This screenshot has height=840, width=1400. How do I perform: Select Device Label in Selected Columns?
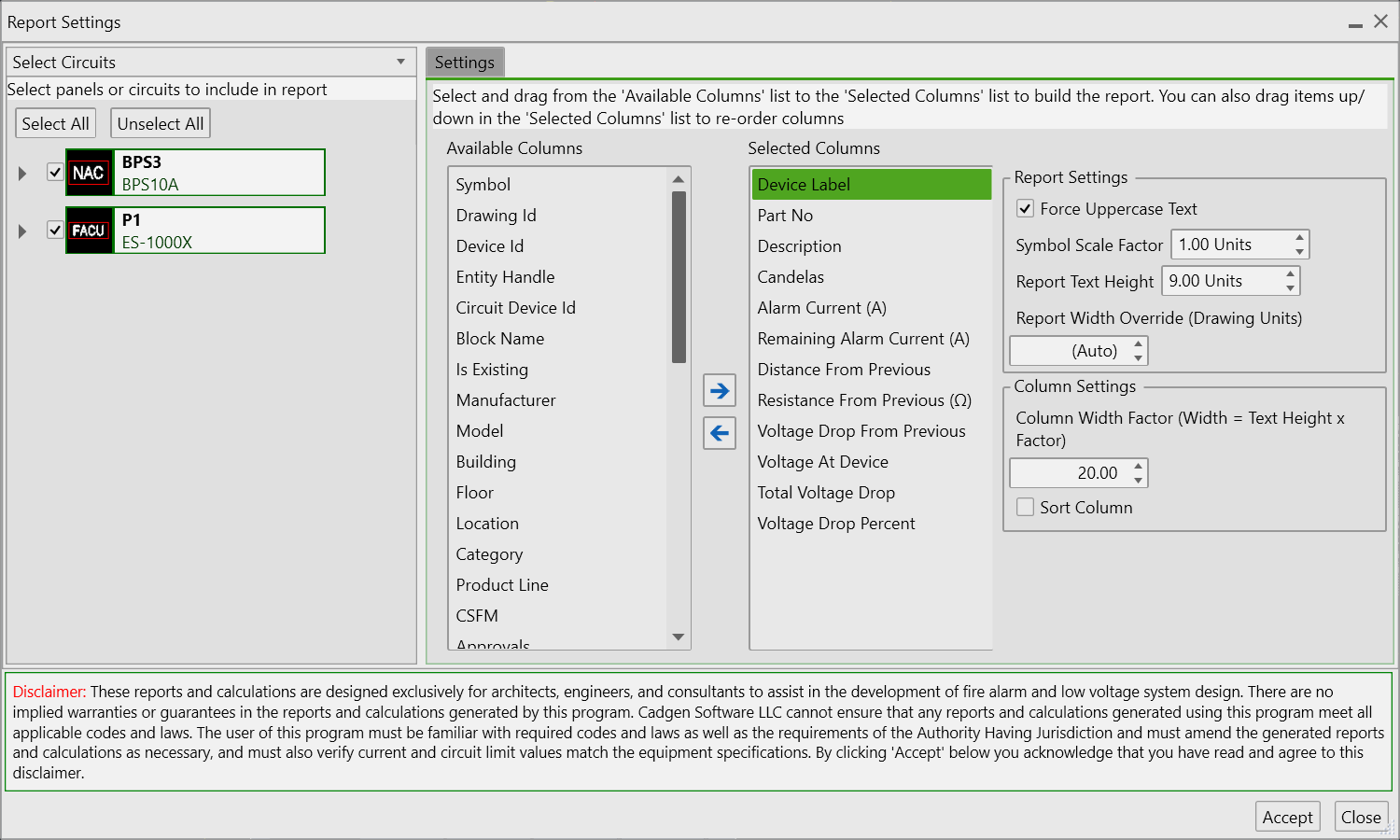click(x=872, y=185)
